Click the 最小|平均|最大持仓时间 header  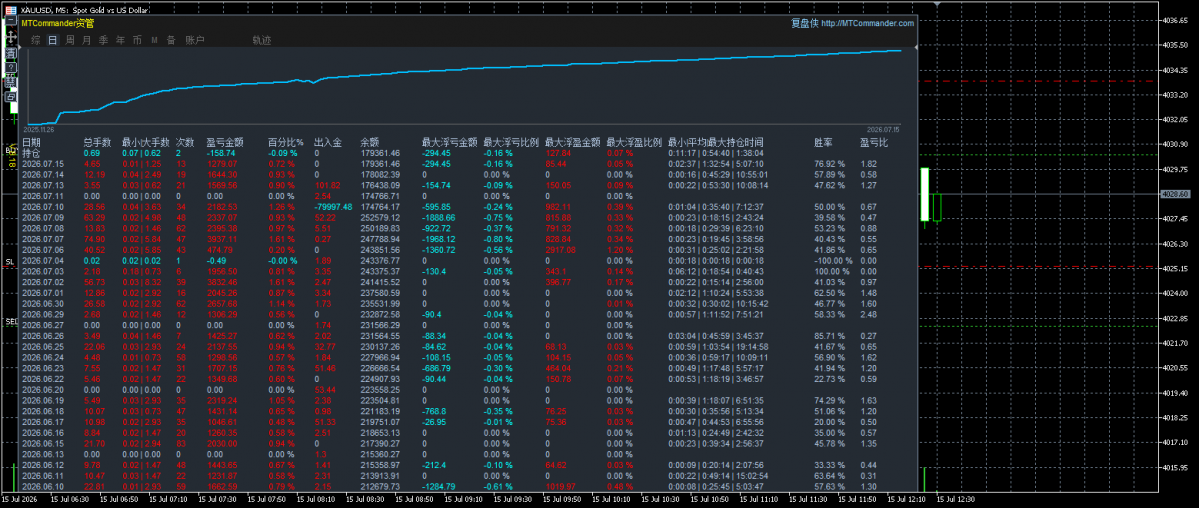(716, 142)
